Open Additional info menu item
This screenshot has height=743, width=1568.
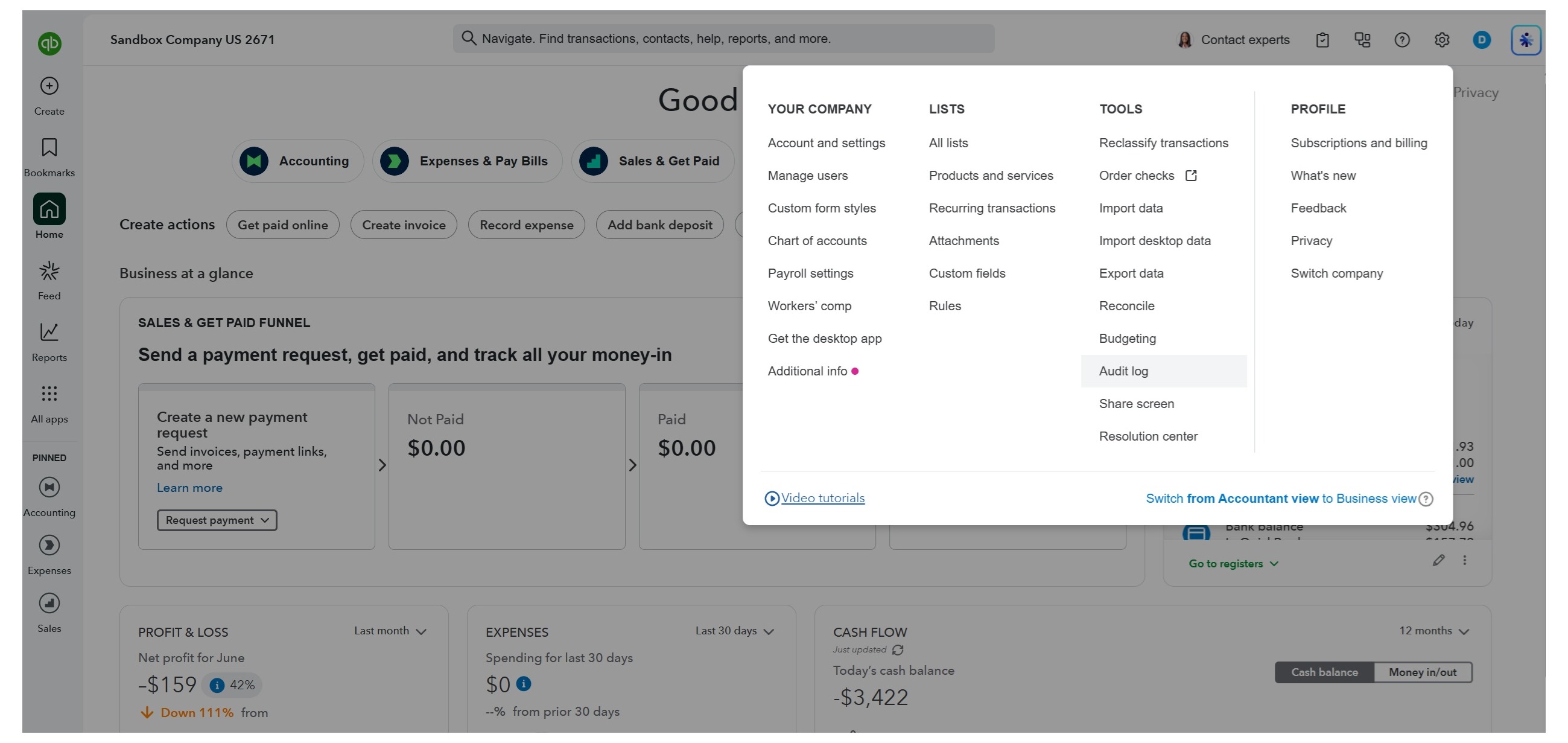click(807, 371)
